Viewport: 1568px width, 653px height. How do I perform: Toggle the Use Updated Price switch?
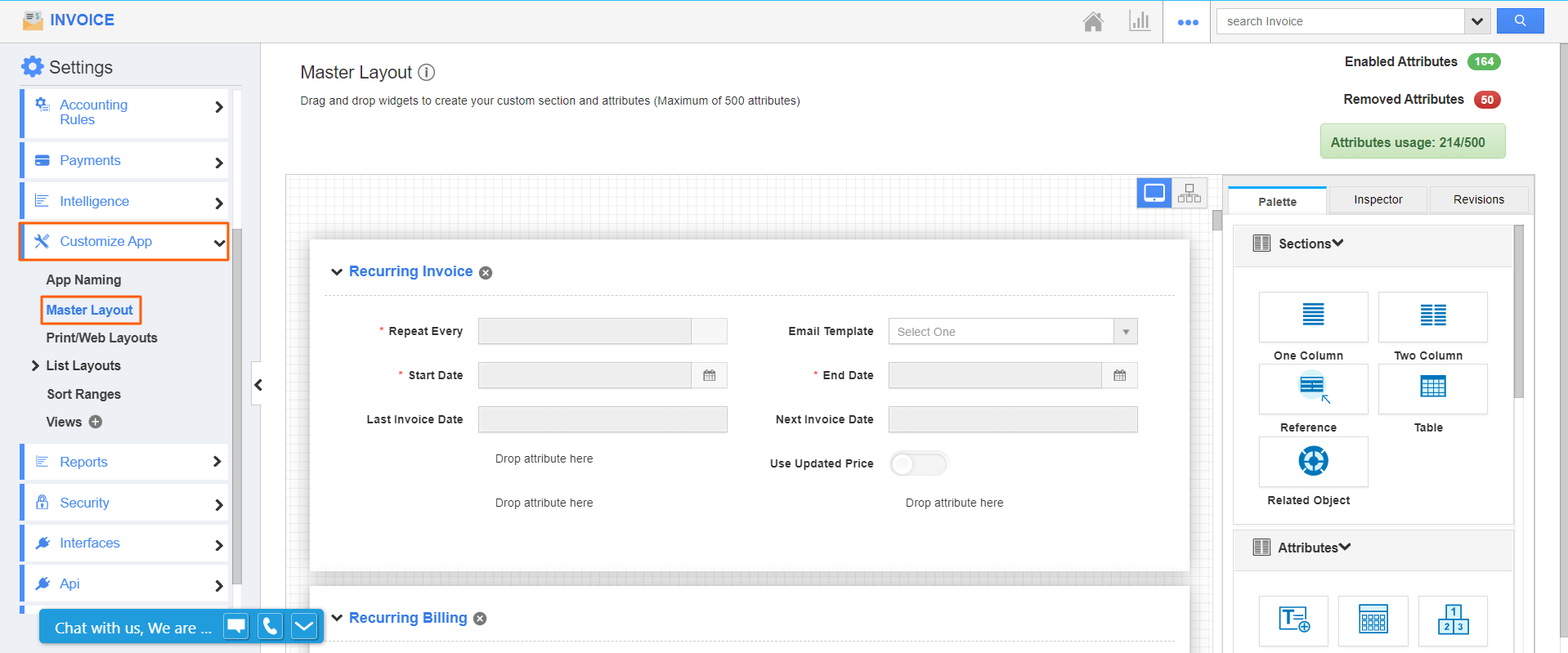click(x=918, y=464)
